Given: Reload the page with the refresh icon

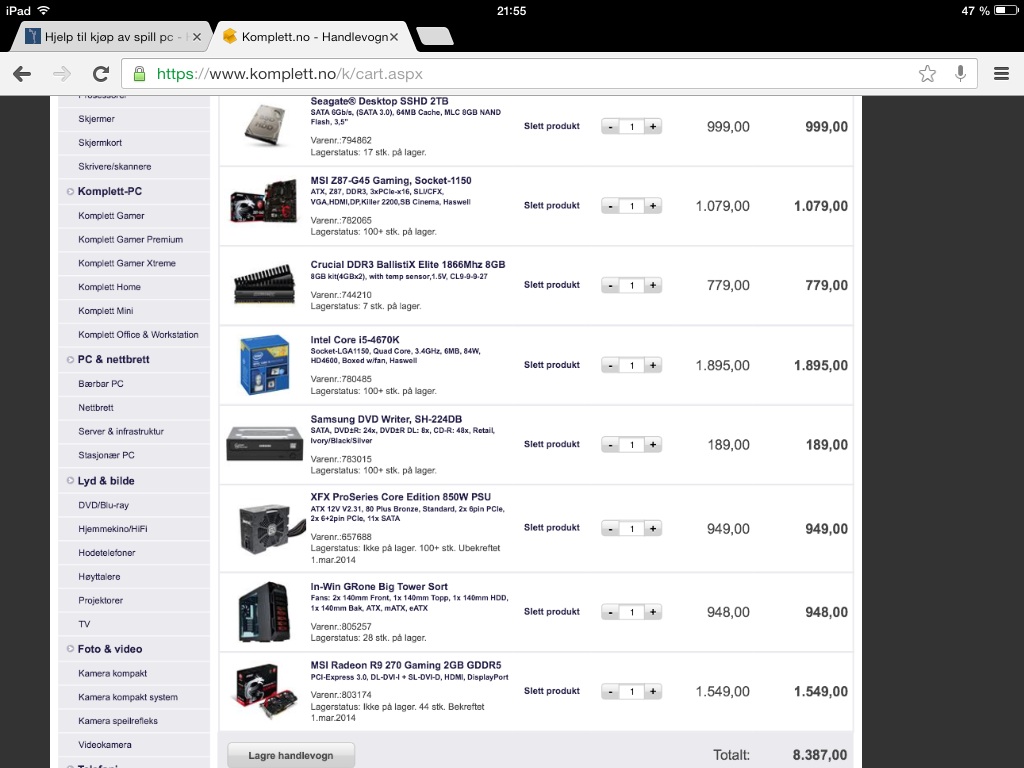Looking at the screenshot, I should click(101, 74).
